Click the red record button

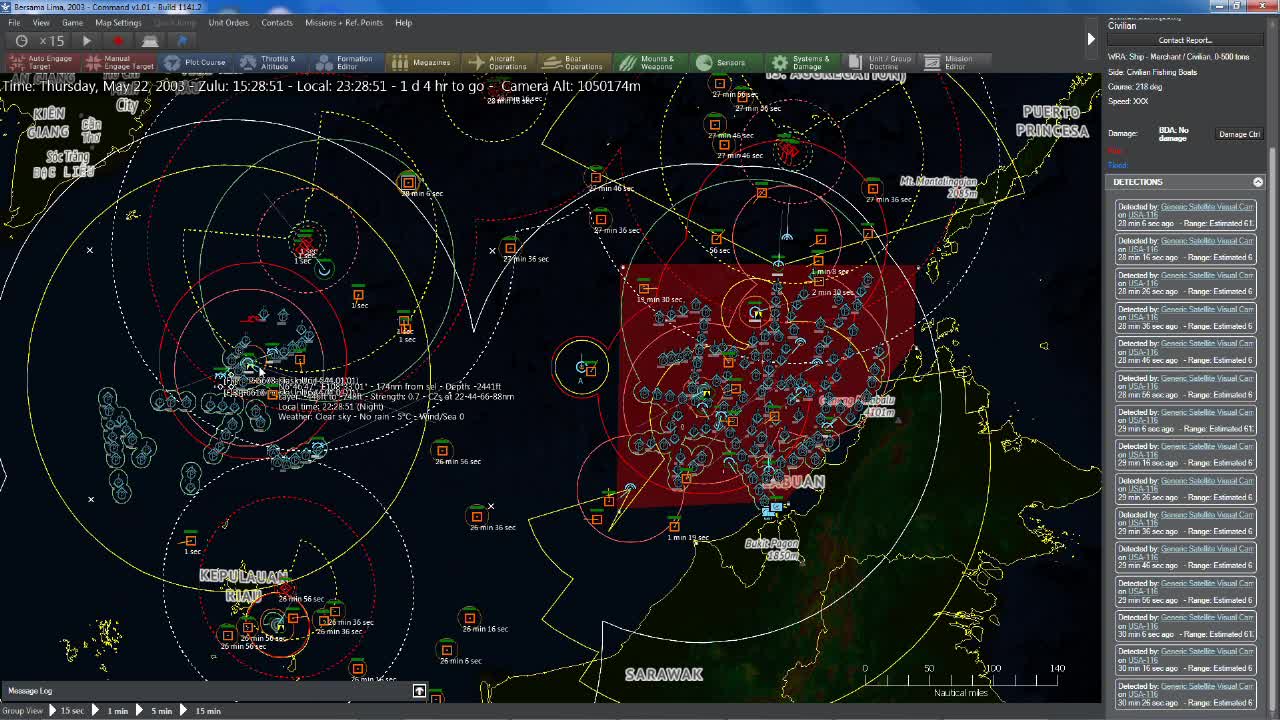118,41
